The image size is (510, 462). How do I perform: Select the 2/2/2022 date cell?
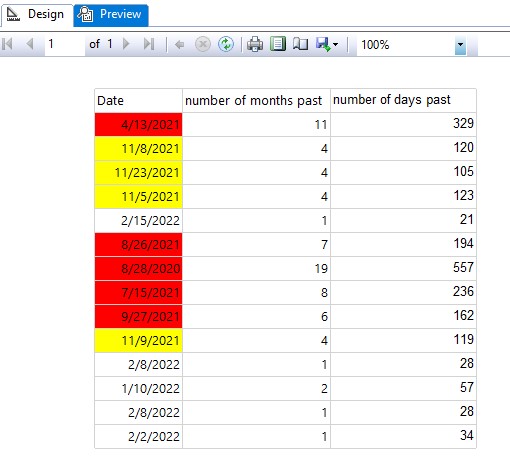[x=138, y=436]
